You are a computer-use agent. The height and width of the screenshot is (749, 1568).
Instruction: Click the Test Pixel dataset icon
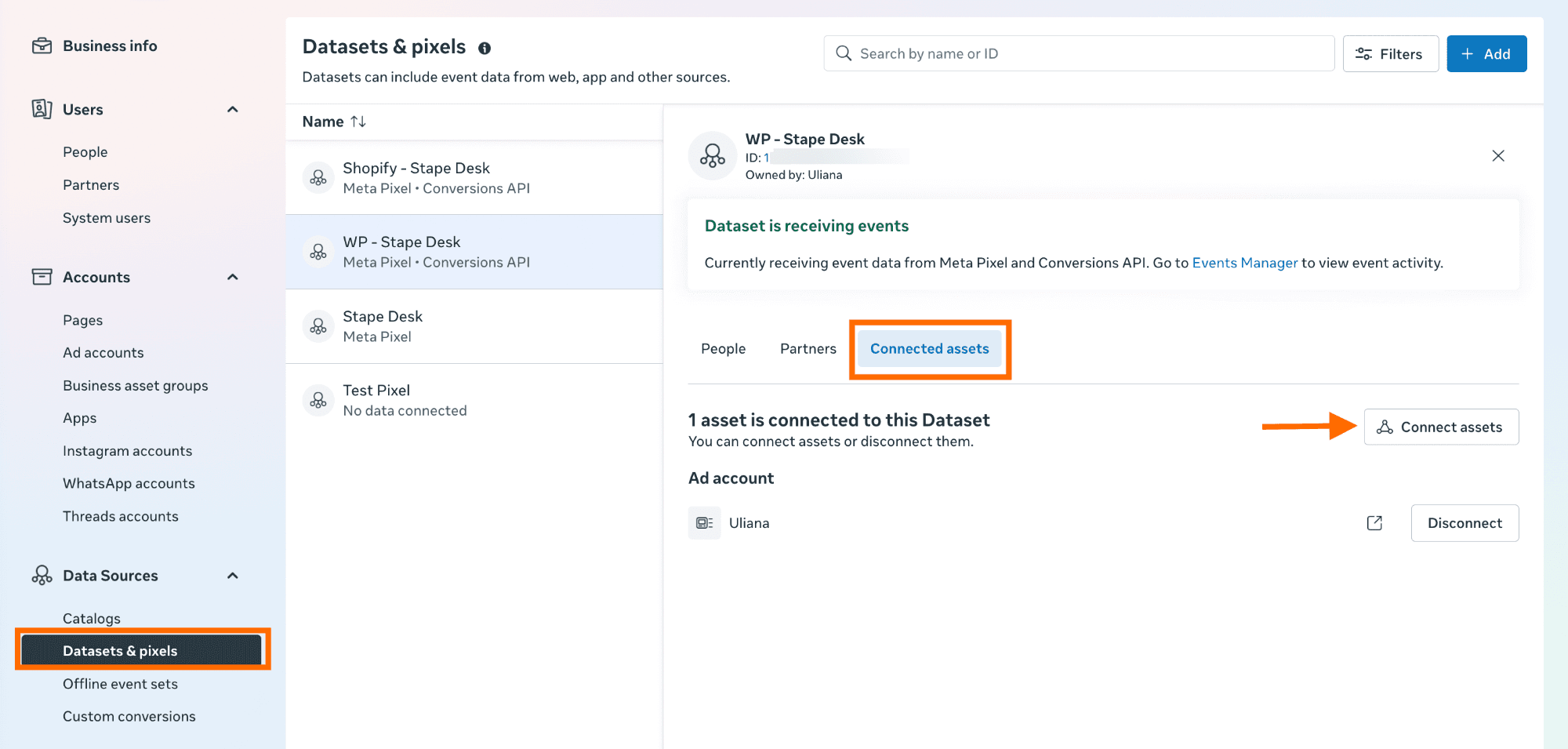pos(318,401)
